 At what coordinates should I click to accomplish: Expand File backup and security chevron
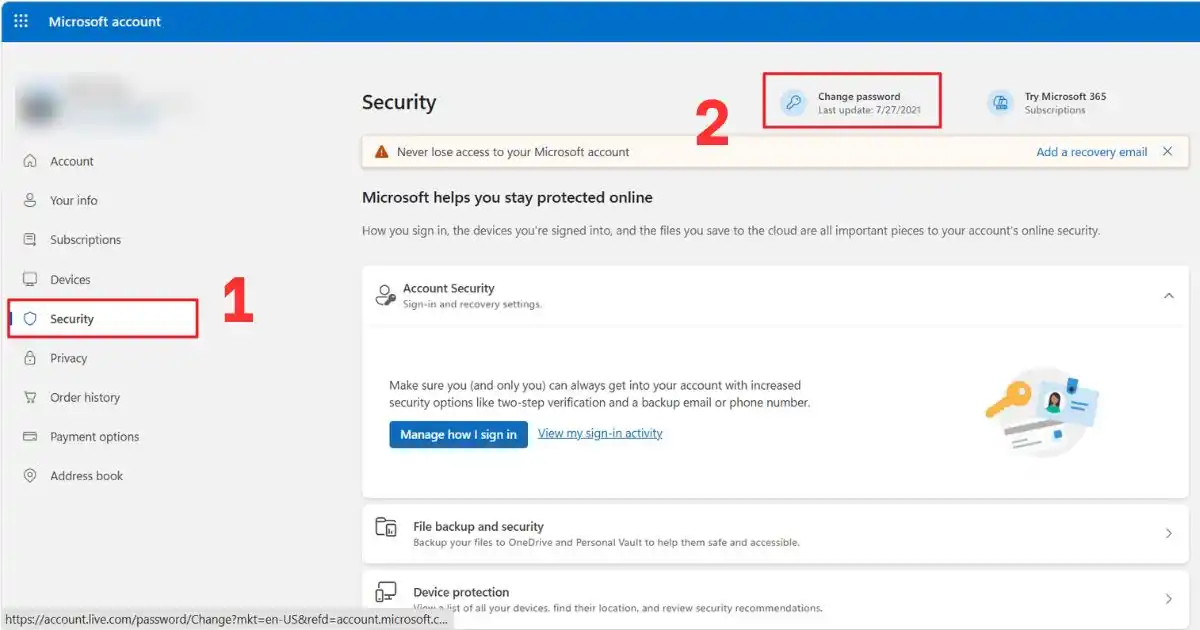[1168, 534]
